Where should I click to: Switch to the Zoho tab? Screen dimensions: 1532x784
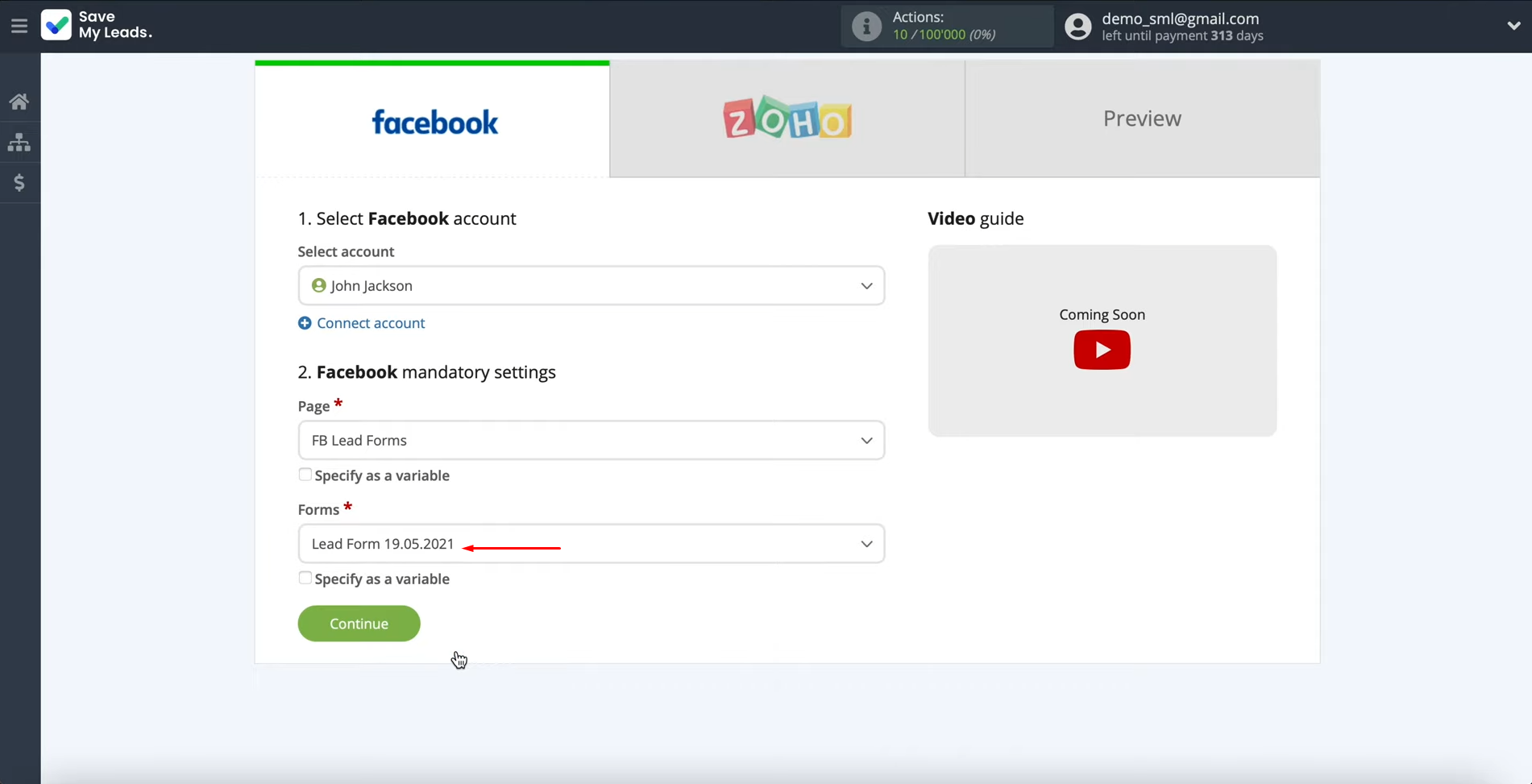pyautogui.click(x=787, y=119)
